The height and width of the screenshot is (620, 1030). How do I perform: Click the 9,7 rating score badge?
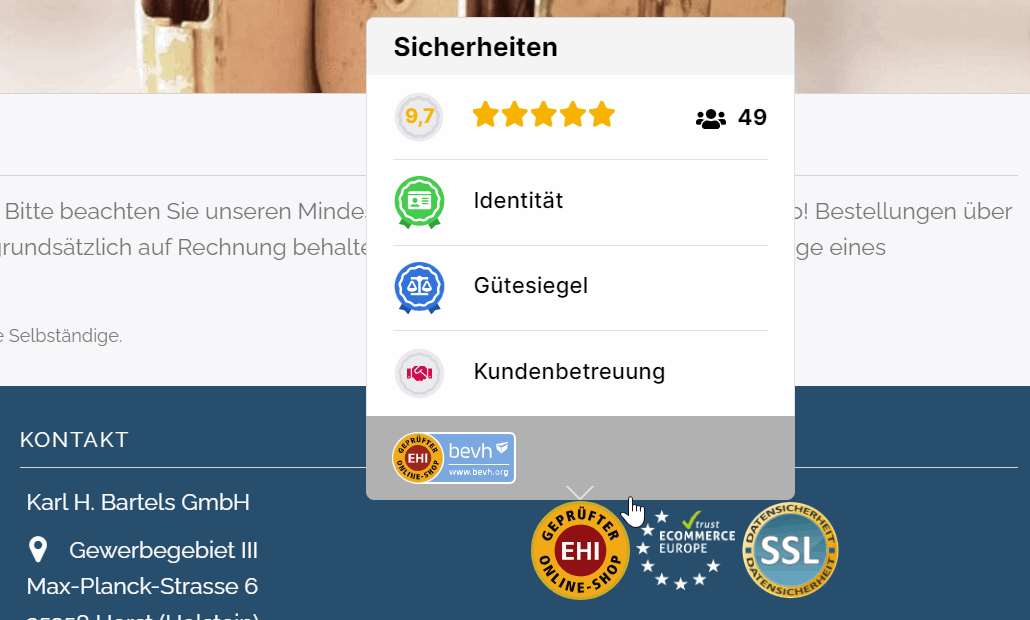(418, 117)
